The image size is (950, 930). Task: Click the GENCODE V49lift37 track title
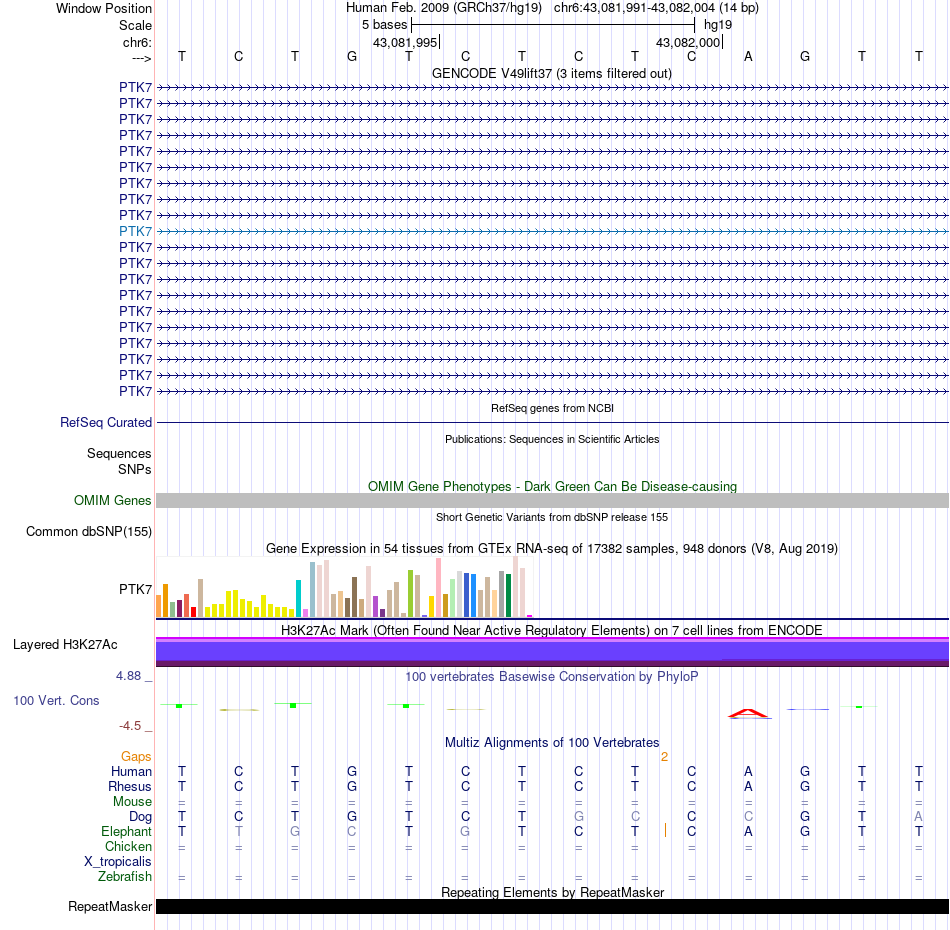pos(552,73)
